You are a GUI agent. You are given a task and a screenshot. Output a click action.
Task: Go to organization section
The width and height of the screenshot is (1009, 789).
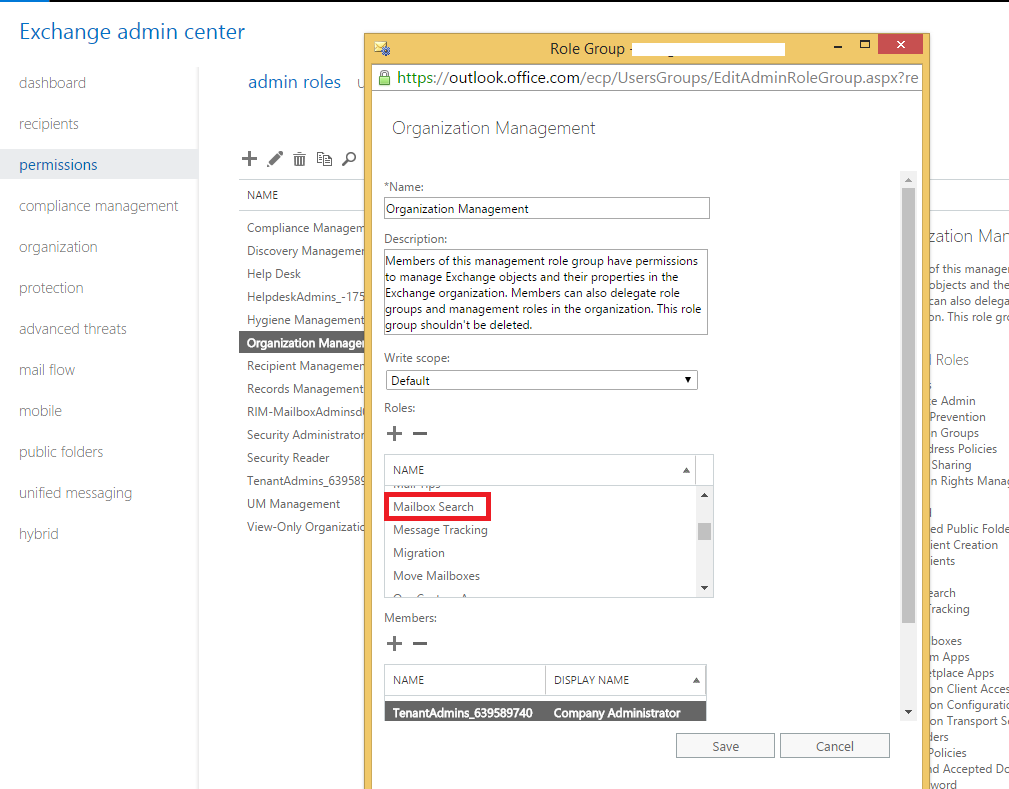coord(58,247)
